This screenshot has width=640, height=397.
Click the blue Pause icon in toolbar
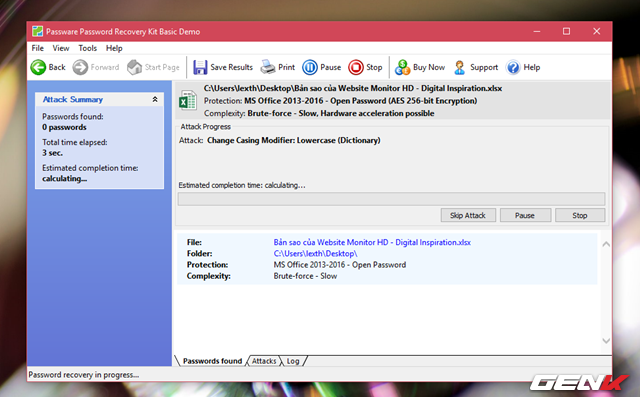click(x=310, y=67)
